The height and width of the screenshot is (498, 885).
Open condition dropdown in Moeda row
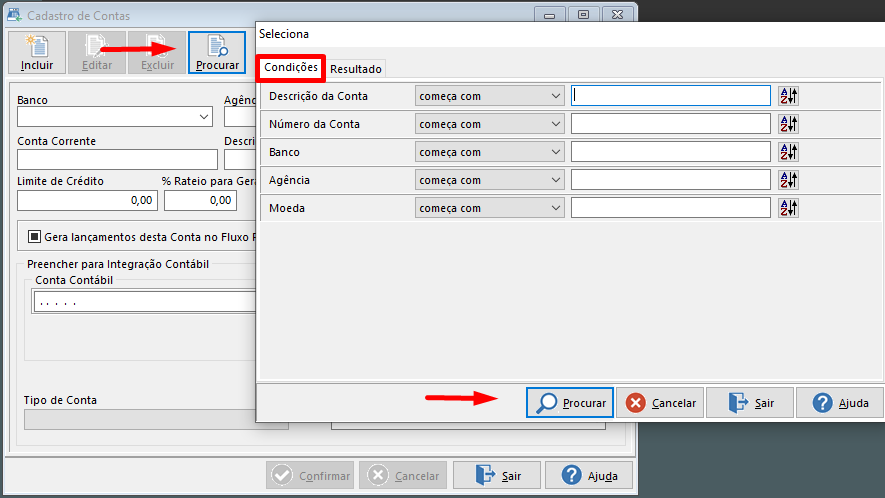[489, 208]
